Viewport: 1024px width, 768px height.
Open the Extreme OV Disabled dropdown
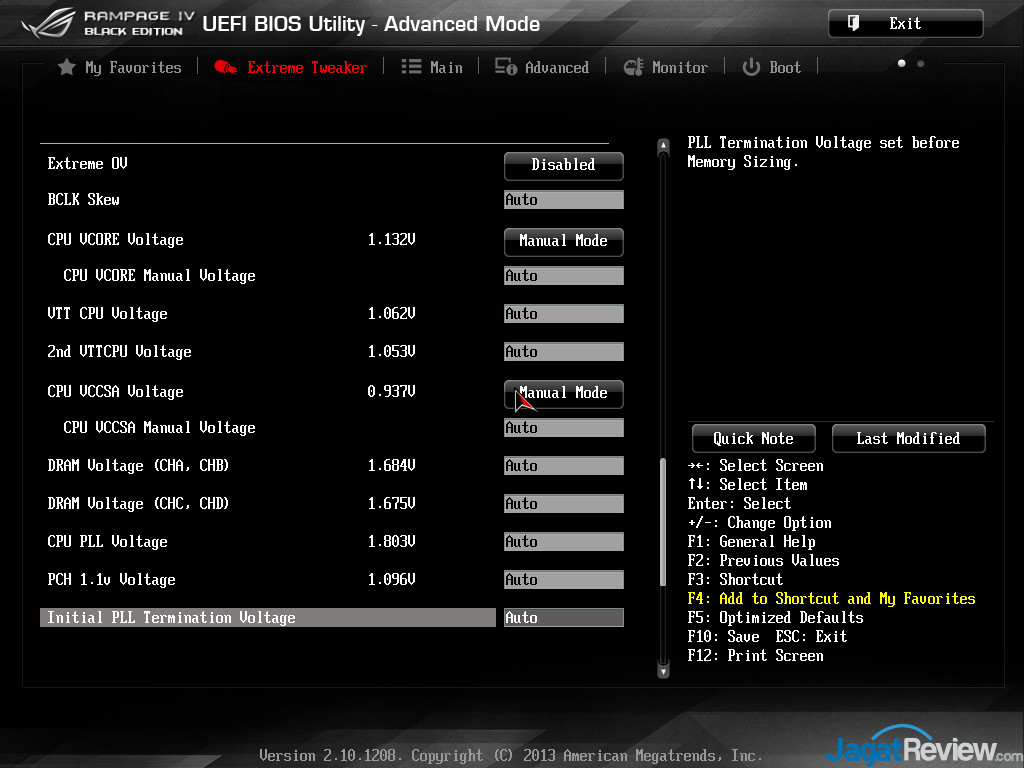point(564,165)
